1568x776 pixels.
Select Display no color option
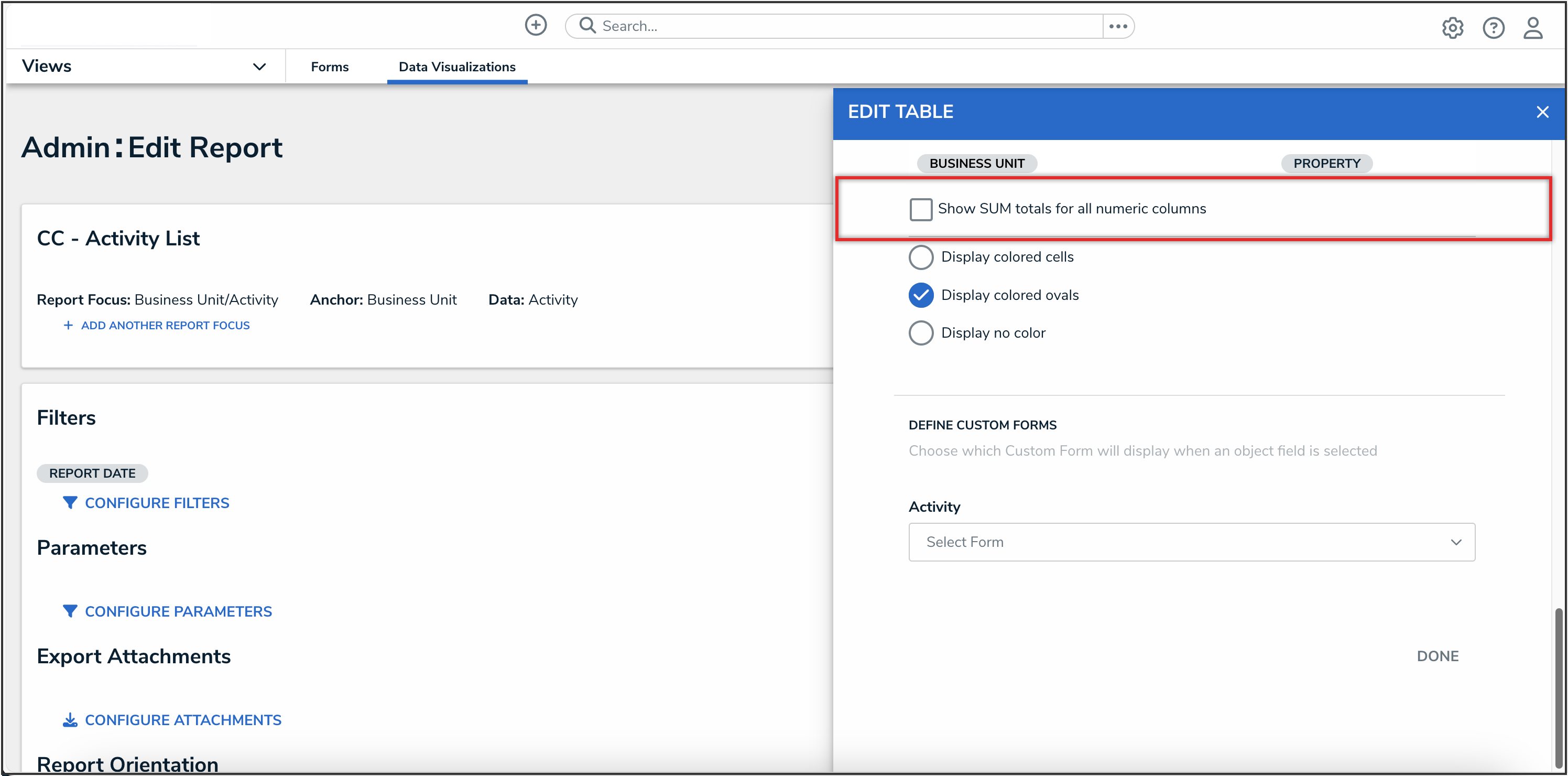[x=920, y=332]
